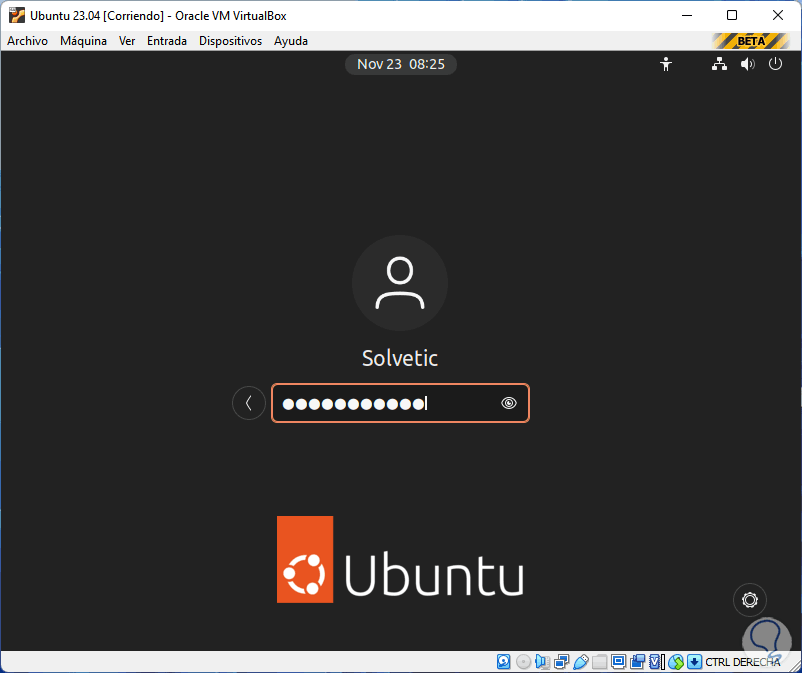Open the session options gear button
802x673 pixels.
(750, 599)
